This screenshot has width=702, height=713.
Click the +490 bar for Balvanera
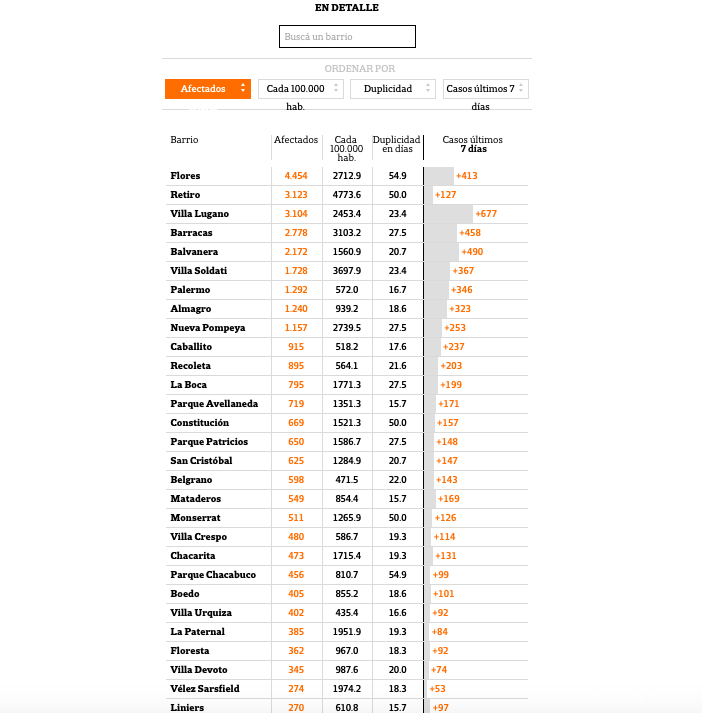click(442, 252)
